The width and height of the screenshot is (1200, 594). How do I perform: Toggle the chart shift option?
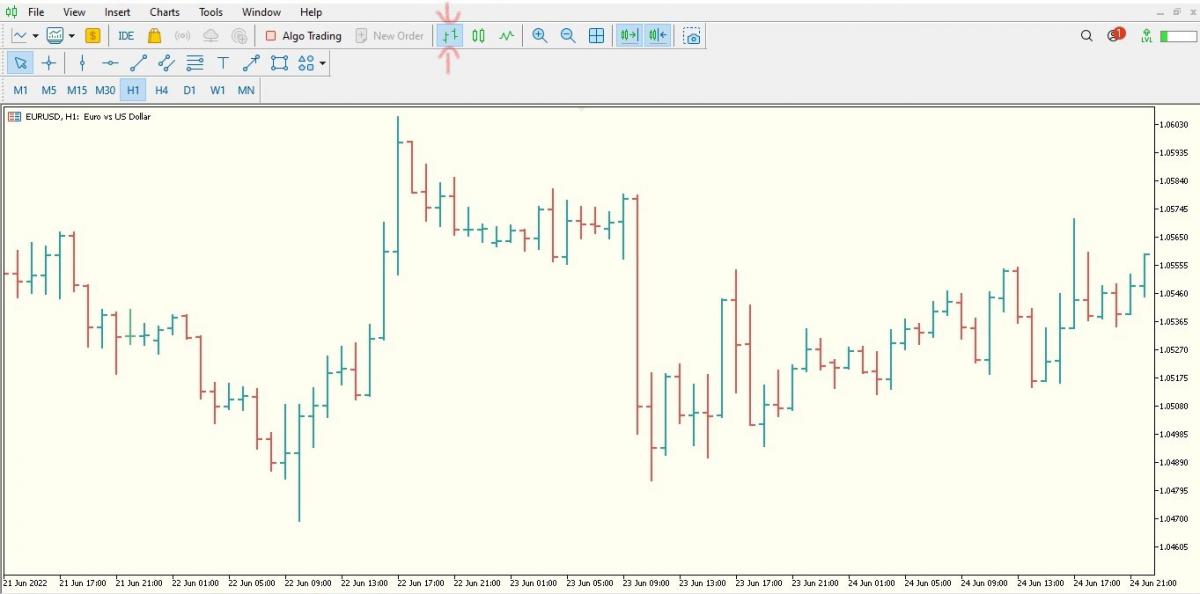[x=657, y=36]
